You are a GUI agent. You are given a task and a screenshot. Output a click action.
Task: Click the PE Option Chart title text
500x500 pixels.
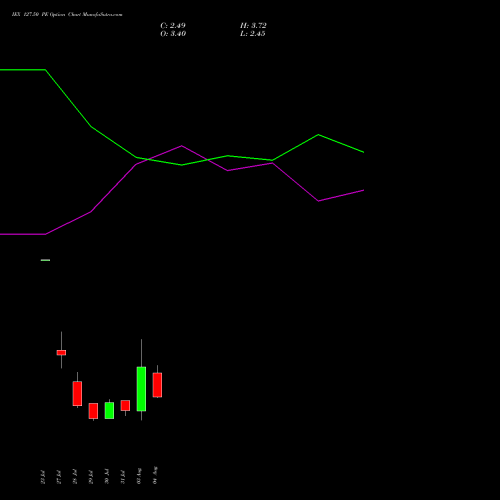pos(67,15)
